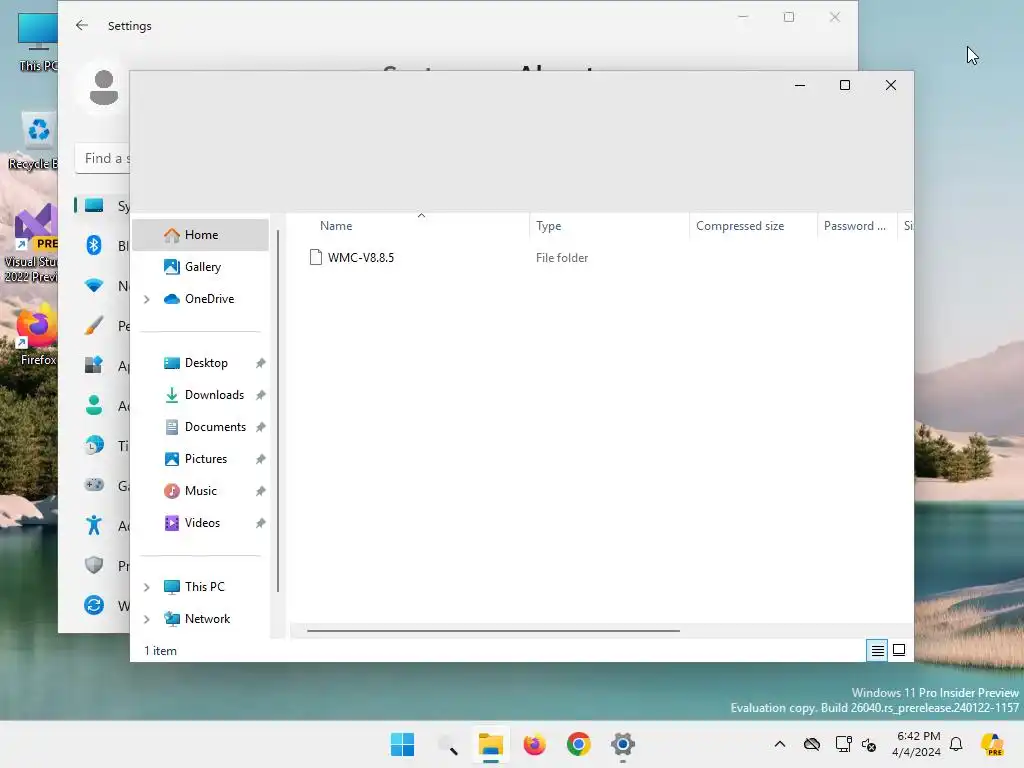Open Windows Update icon in Settings
1024x768 pixels.
(x=94, y=605)
